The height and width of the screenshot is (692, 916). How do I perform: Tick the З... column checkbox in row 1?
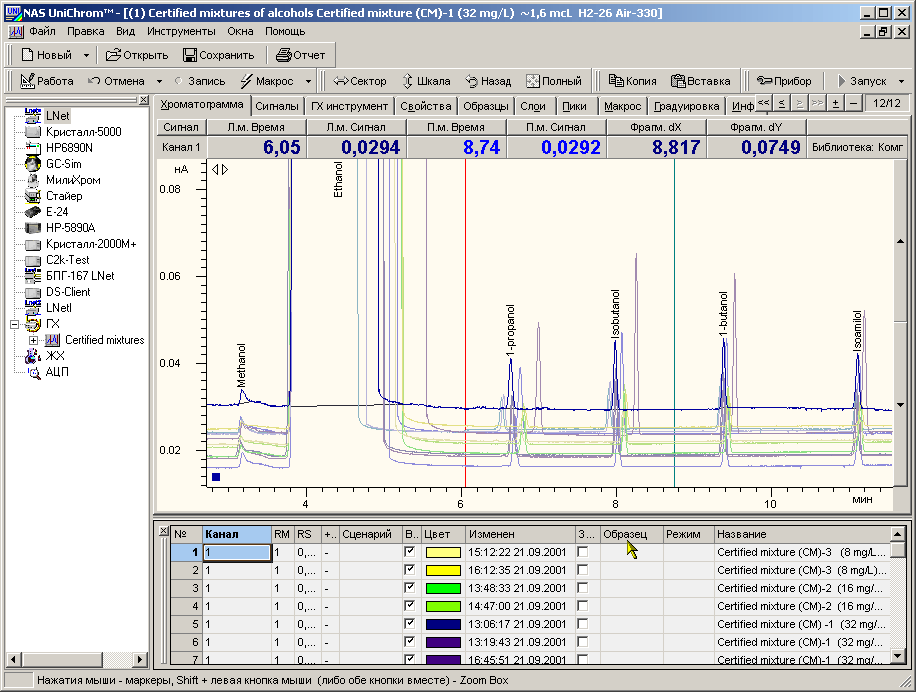[582, 552]
